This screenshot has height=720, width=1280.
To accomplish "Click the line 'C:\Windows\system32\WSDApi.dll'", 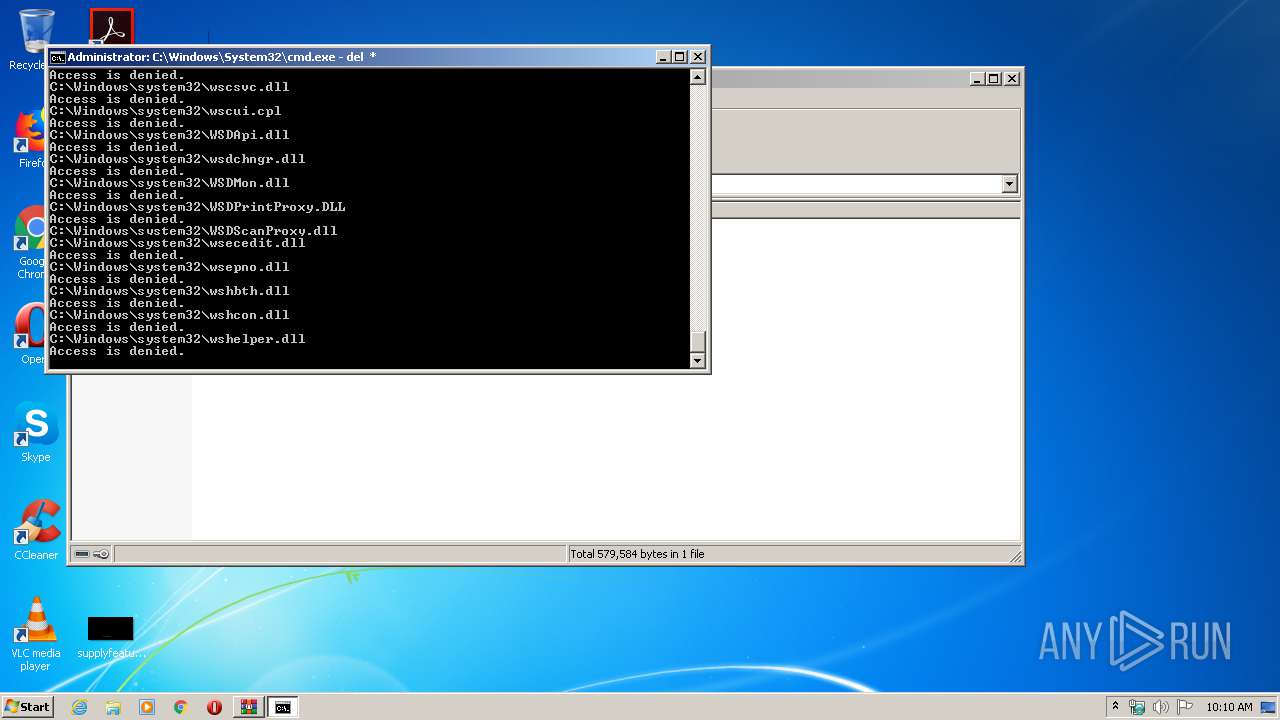I will coord(169,135).
